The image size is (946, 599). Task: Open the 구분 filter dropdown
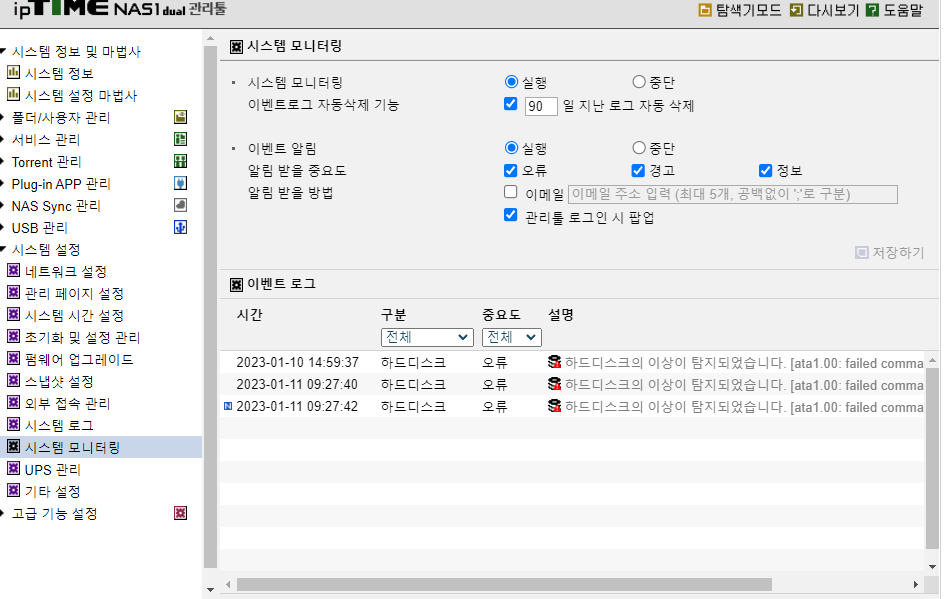pyautogui.click(x=427, y=337)
